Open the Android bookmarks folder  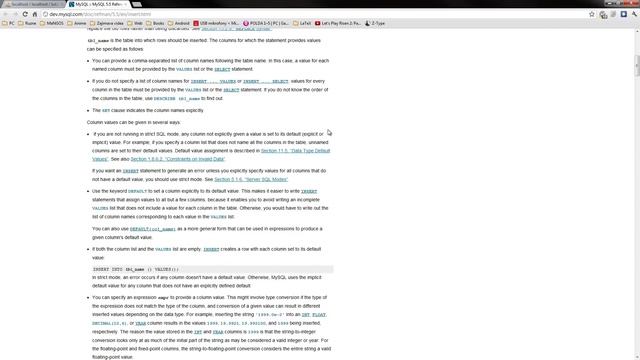(179, 23)
